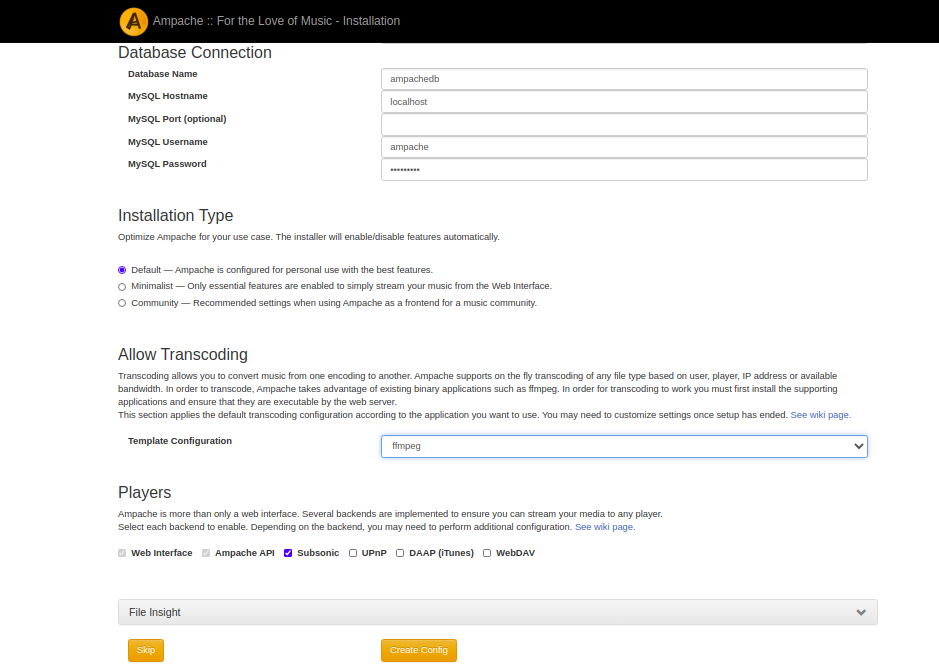This screenshot has width=939, height=667.
Task: Click the Skip button
Action: coord(146,650)
